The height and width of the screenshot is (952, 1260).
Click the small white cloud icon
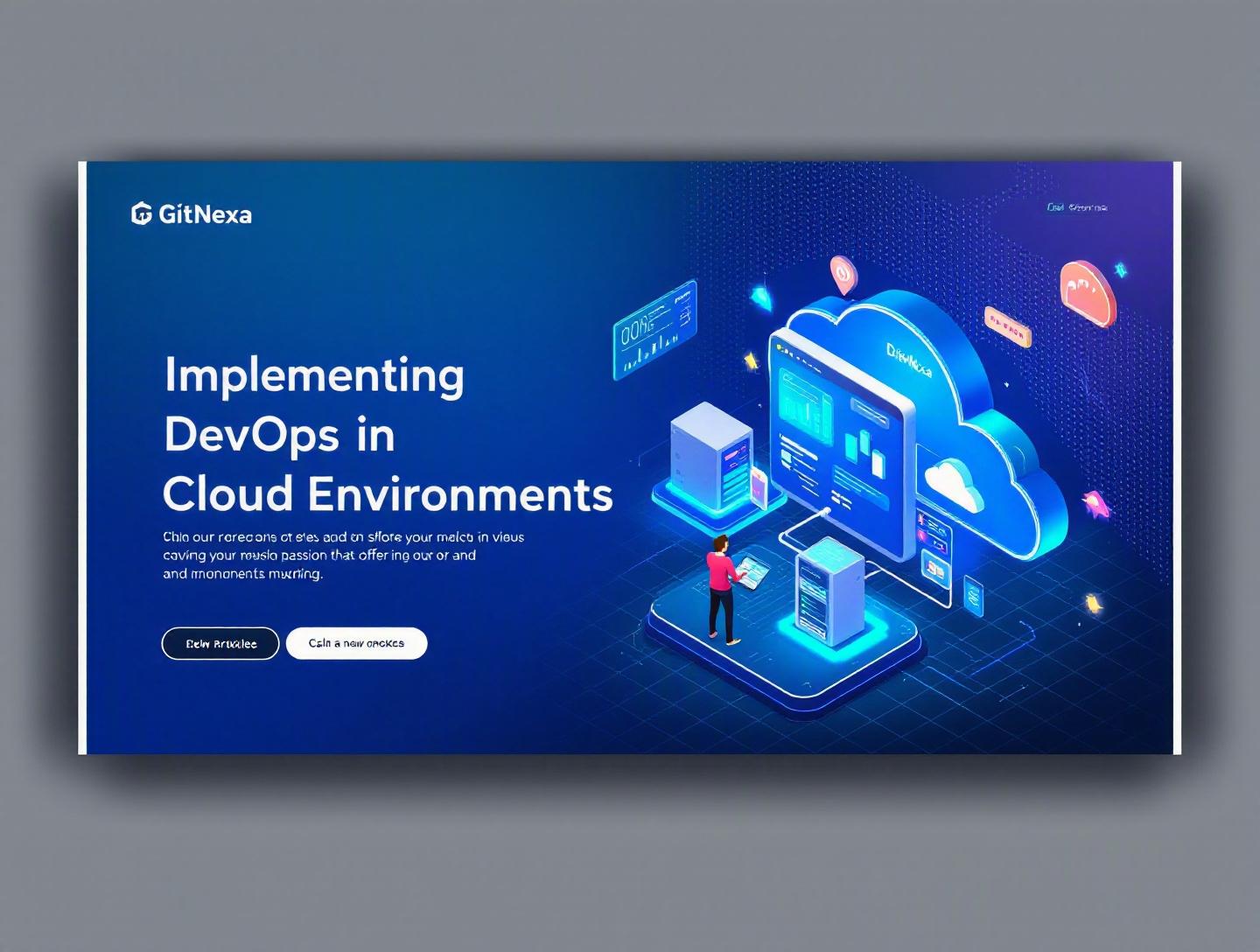click(954, 484)
